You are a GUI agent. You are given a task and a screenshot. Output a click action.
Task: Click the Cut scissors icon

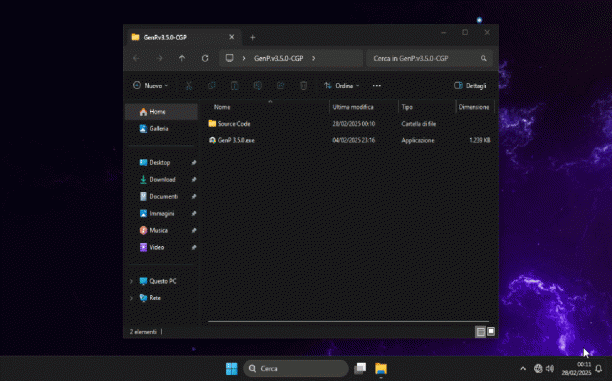(189, 85)
